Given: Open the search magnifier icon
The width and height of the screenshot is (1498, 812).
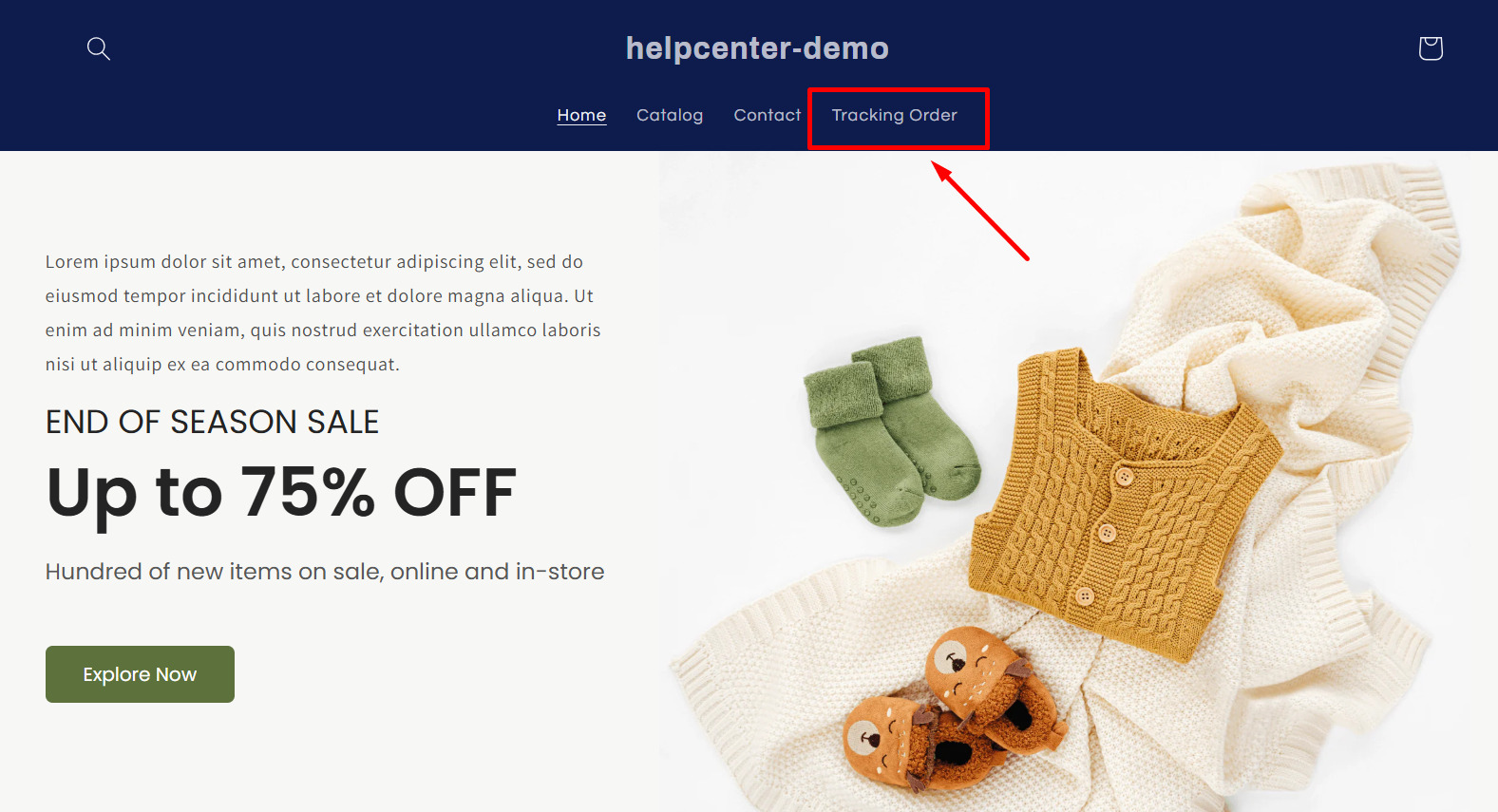Looking at the screenshot, I should coord(99,48).
